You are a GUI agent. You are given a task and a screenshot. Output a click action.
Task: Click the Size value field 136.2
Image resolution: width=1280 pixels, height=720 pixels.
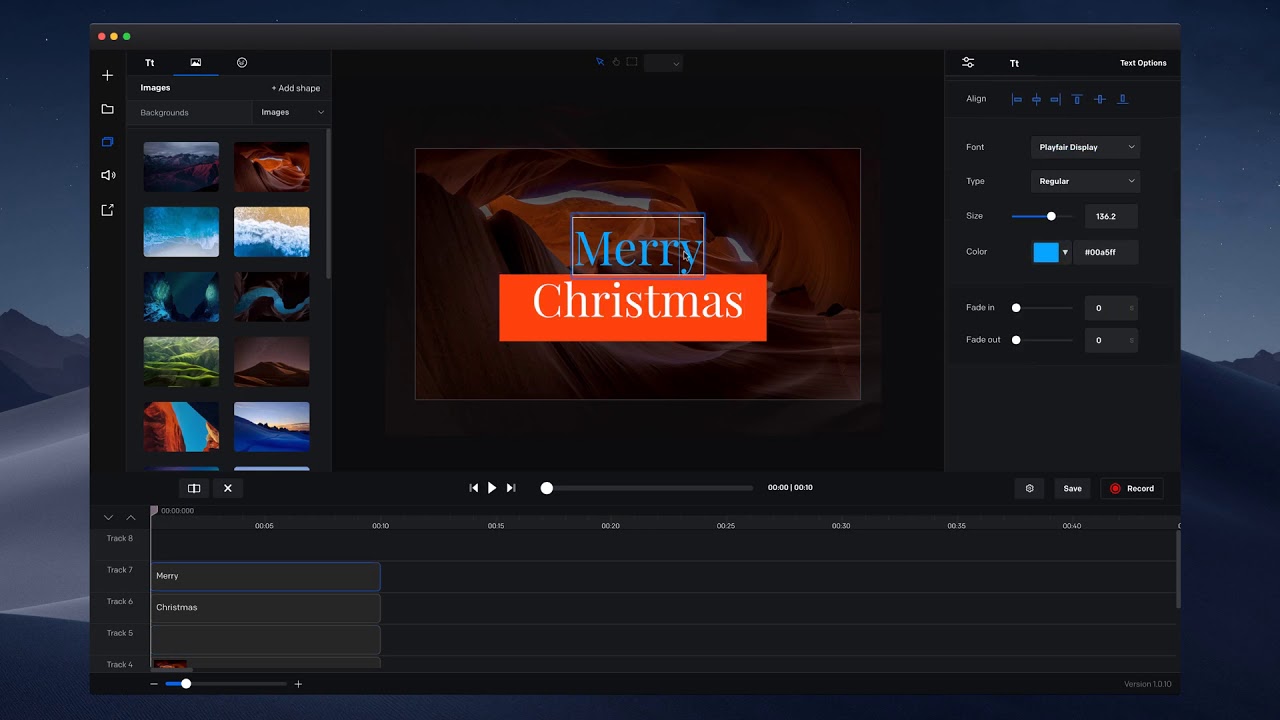coord(1111,216)
